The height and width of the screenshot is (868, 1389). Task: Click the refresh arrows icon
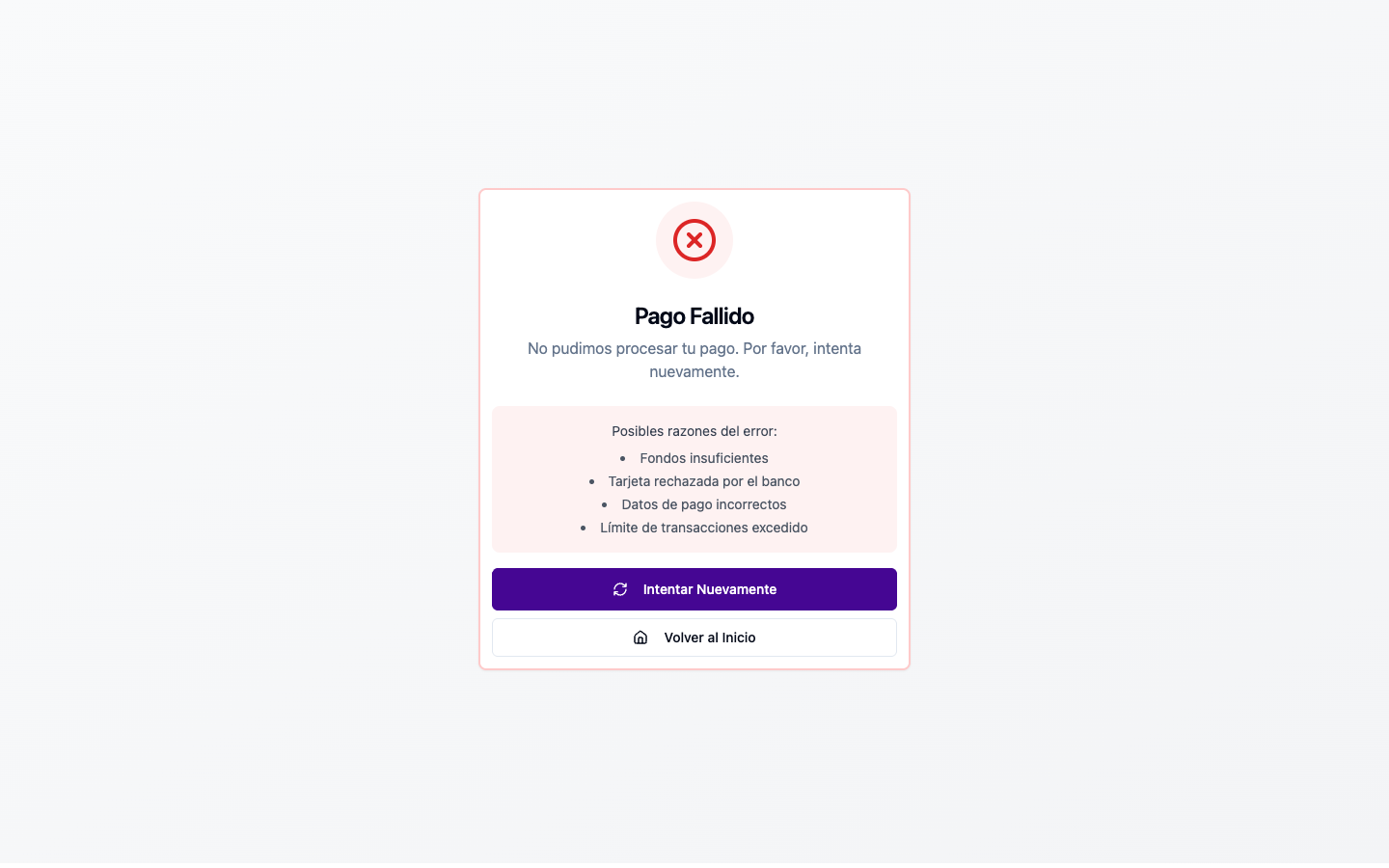pos(620,589)
